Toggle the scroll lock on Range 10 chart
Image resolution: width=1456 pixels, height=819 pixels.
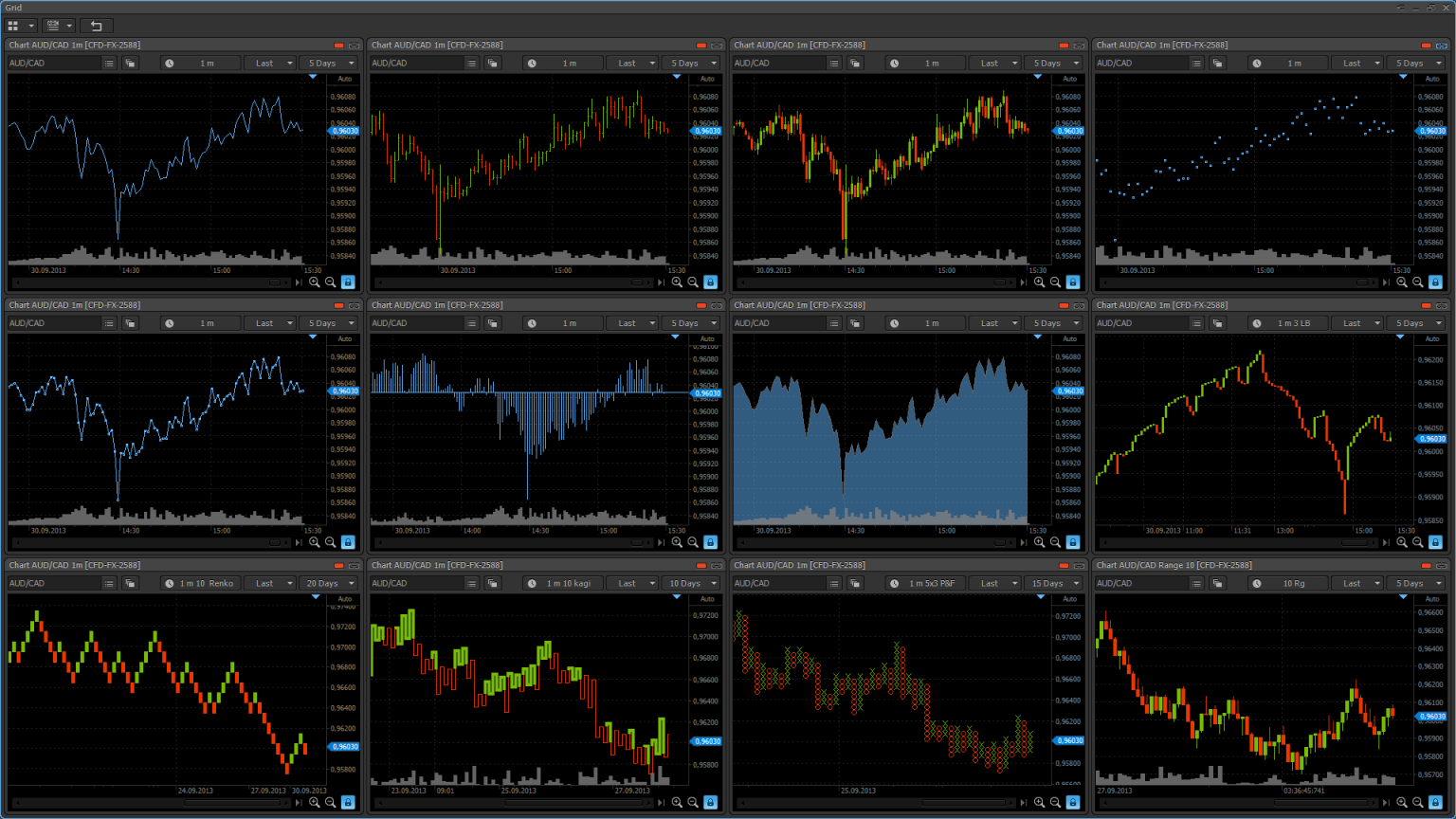click(1435, 802)
